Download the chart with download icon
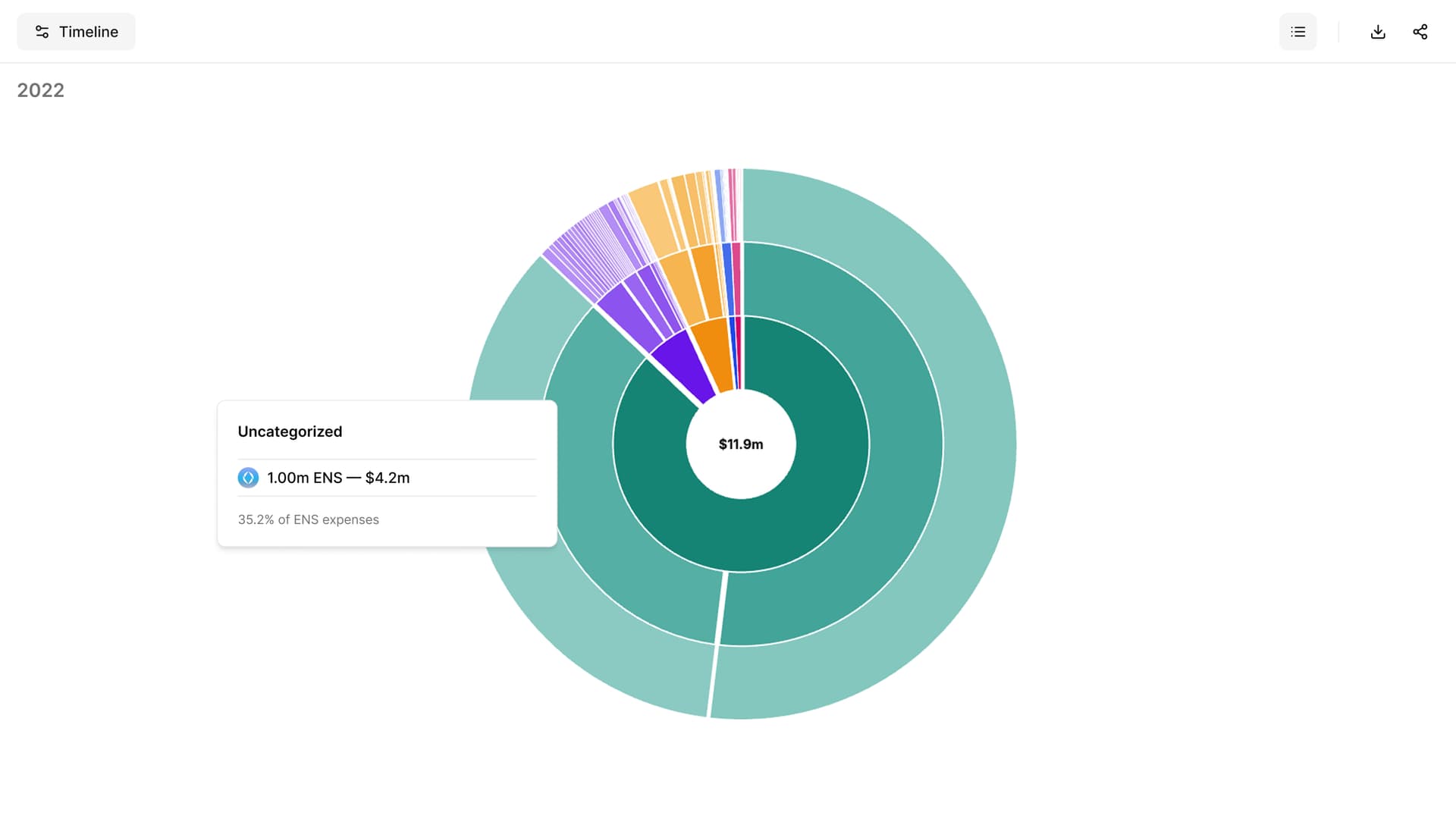Viewport: 1456px width, 825px height. (1378, 32)
